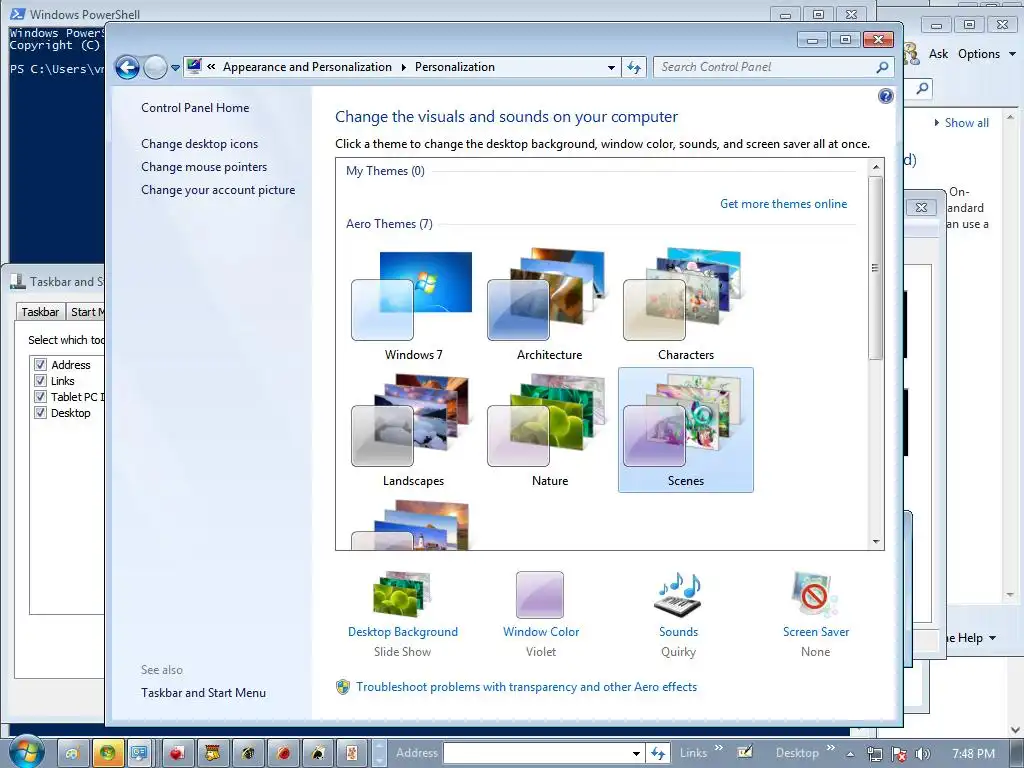This screenshot has width=1024, height=768.
Task: Select the Characters theme
Action: pyautogui.click(x=686, y=306)
